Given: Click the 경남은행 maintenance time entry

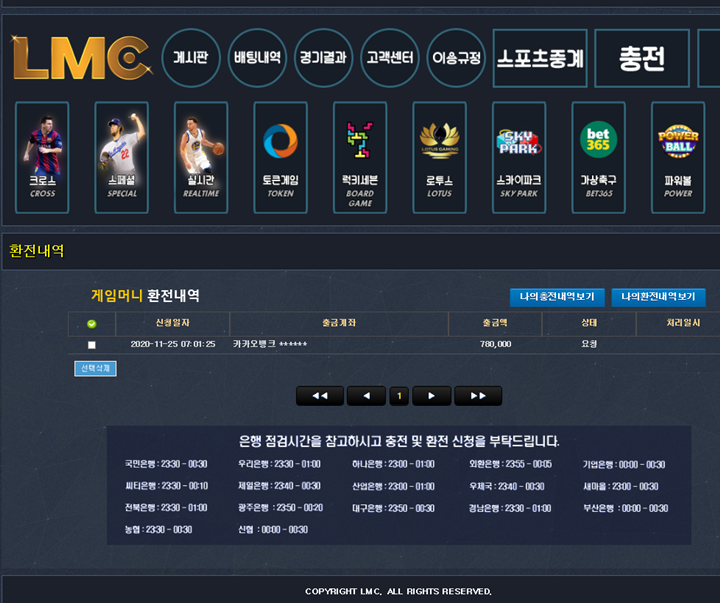Looking at the screenshot, I should [x=510, y=508].
